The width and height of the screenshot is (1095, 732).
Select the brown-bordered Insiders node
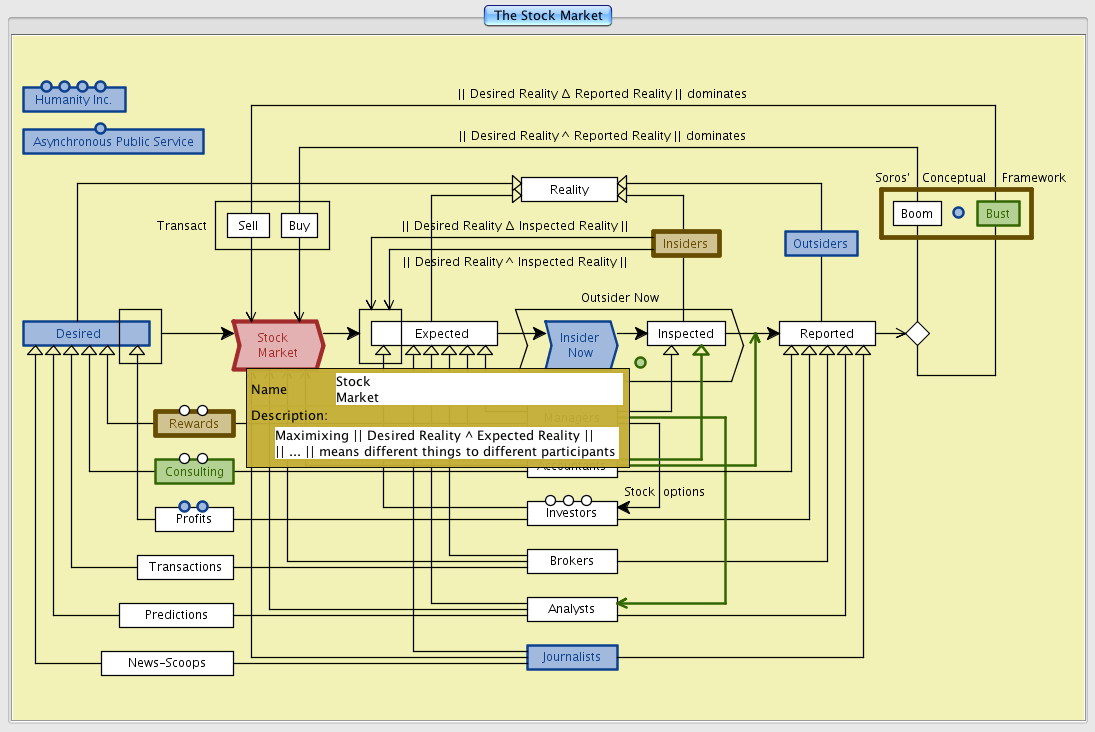click(685, 243)
